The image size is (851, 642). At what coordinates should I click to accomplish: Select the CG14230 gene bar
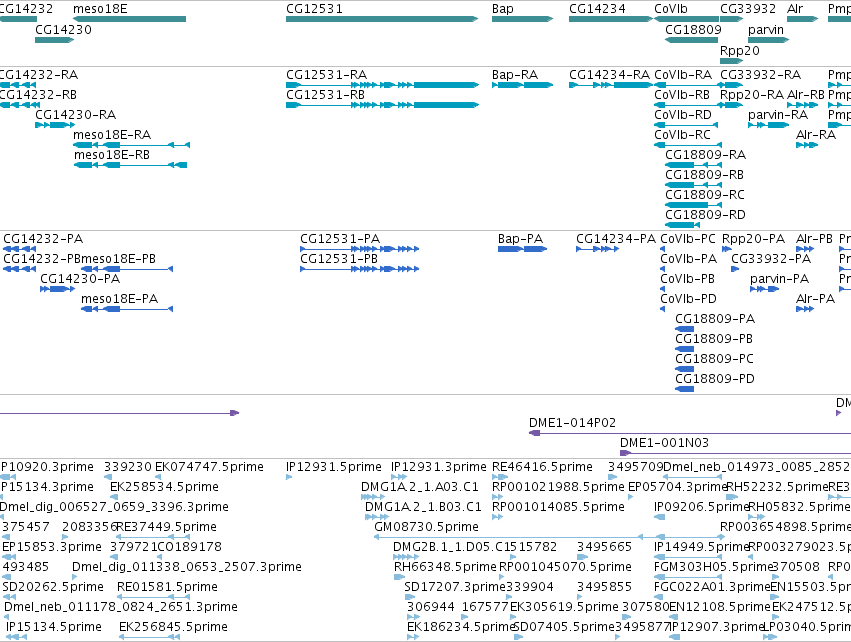[x=54, y=40]
